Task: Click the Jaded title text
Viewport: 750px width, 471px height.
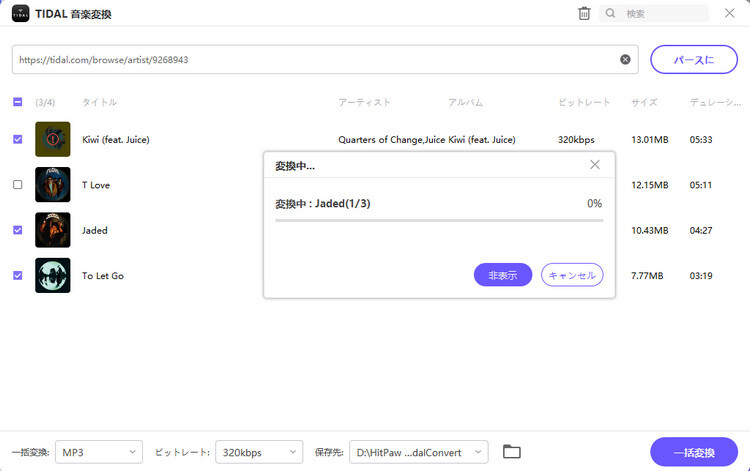Action: point(95,230)
